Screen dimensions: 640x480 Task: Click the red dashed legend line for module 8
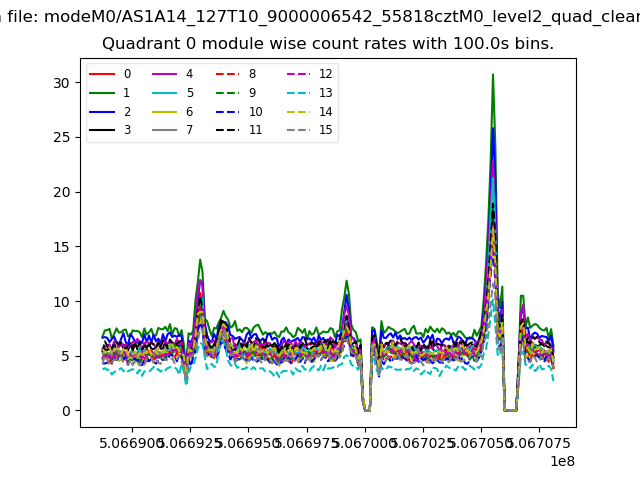pyautogui.click(x=228, y=74)
